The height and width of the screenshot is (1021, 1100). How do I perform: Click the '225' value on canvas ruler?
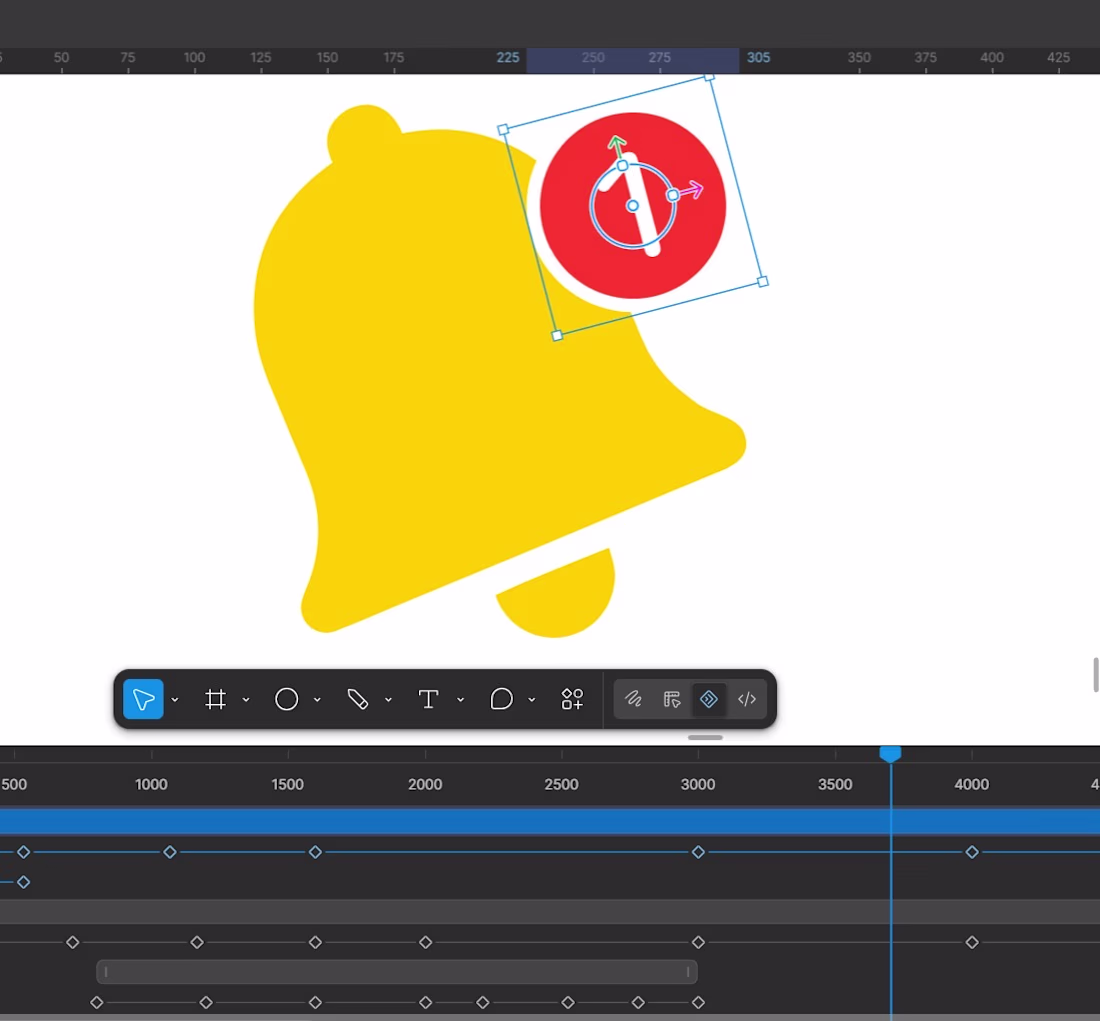point(508,58)
